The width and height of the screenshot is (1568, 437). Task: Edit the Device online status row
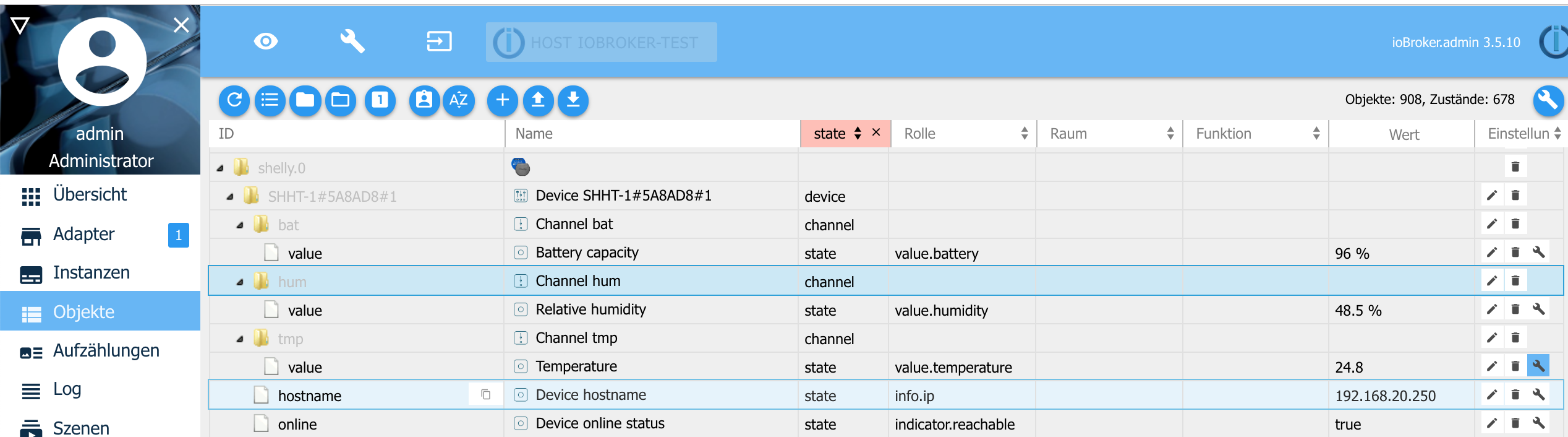tap(1492, 423)
